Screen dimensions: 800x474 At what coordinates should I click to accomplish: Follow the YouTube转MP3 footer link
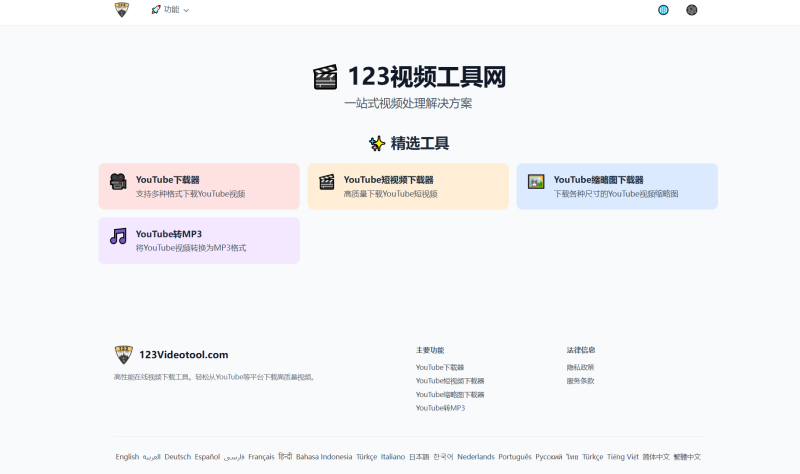[440, 408]
